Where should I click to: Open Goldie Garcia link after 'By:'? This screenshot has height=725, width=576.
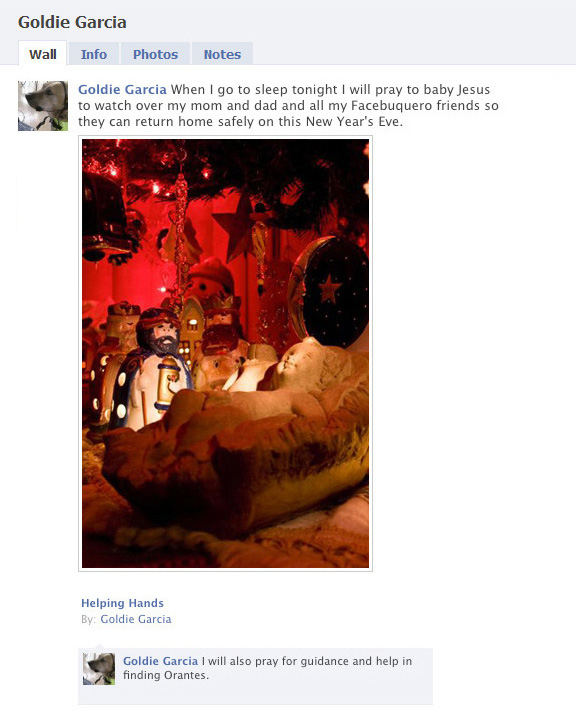click(135, 619)
